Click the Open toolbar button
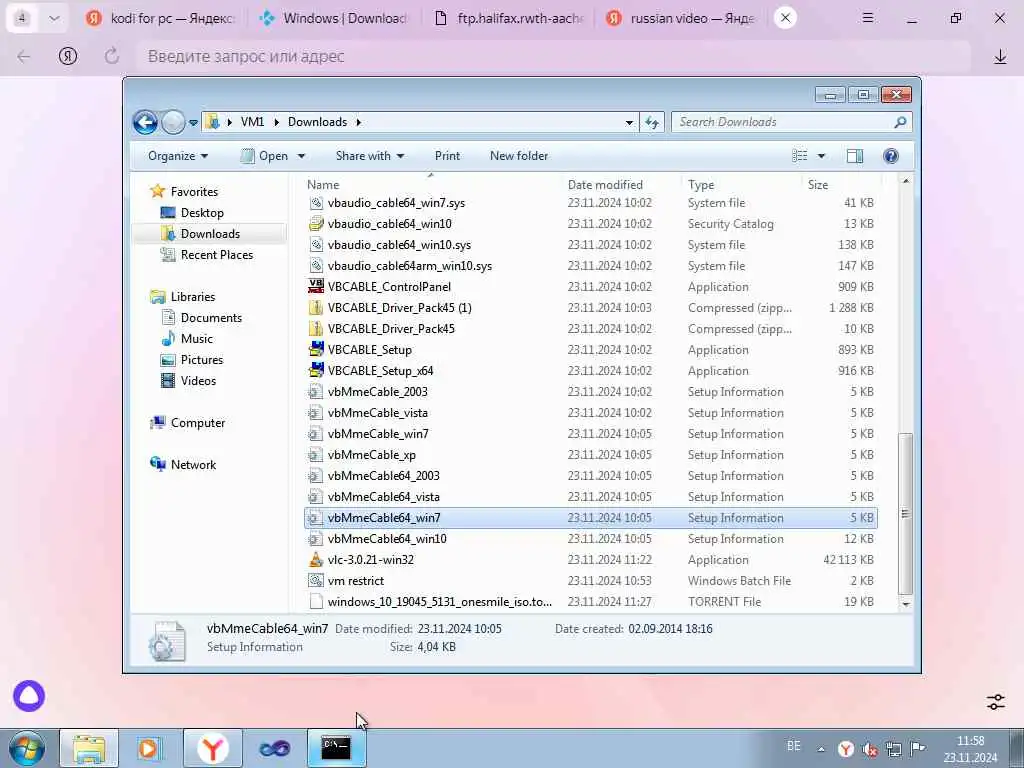The image size is (1024, 768). pos(264,156)
